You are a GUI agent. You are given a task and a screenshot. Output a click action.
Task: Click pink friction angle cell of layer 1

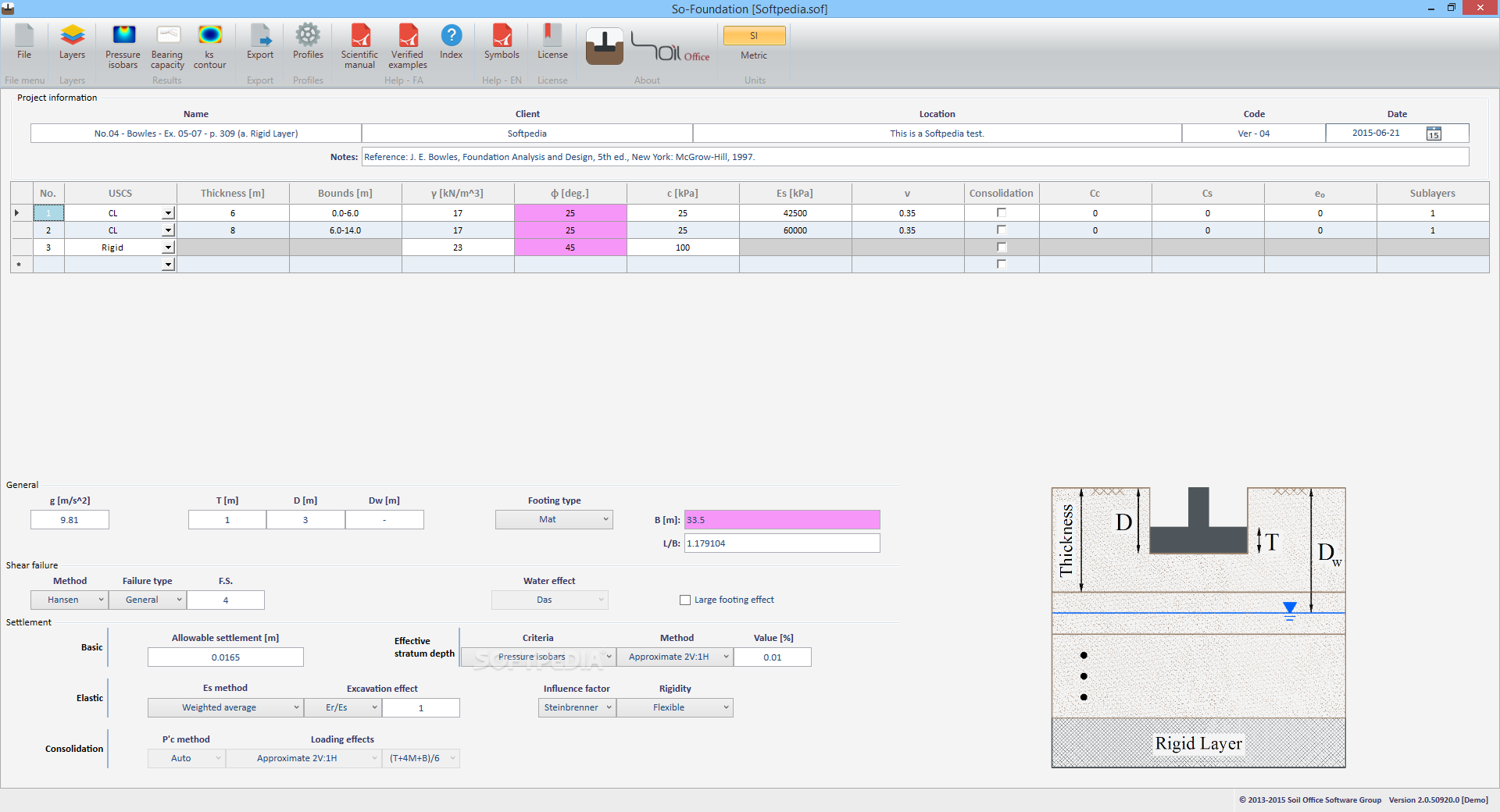pyautogui.click(x=570, y=213)
